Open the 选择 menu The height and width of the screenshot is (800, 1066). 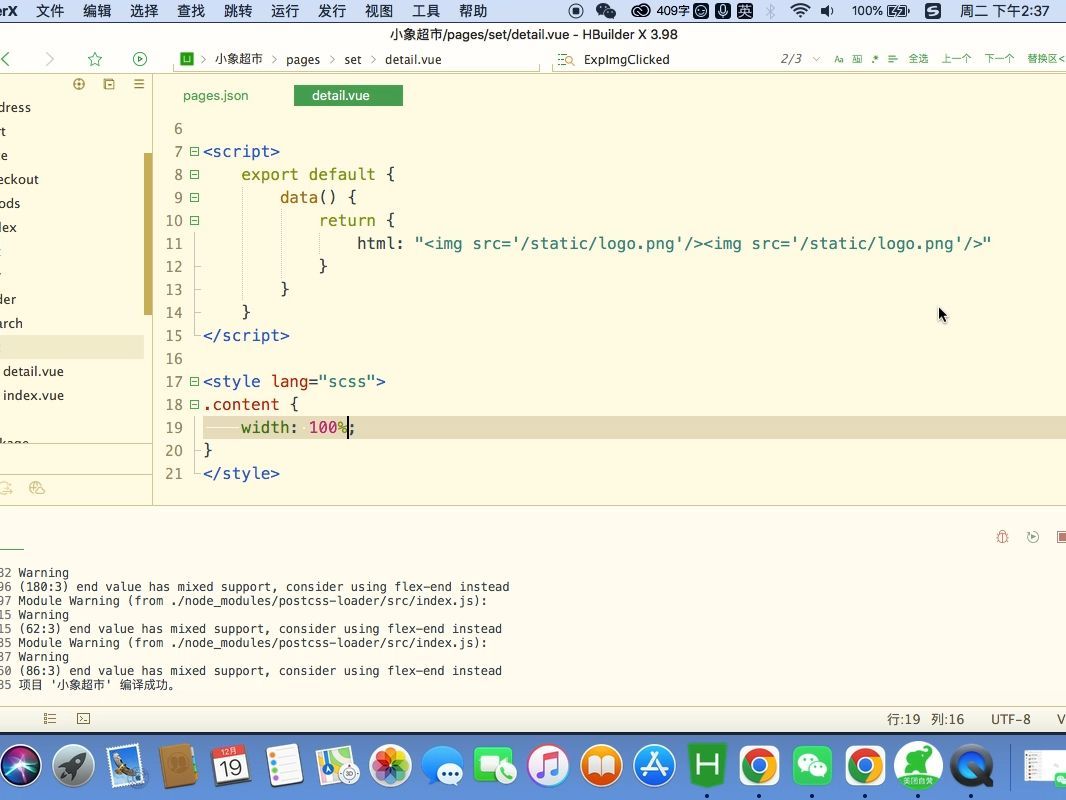143,11
